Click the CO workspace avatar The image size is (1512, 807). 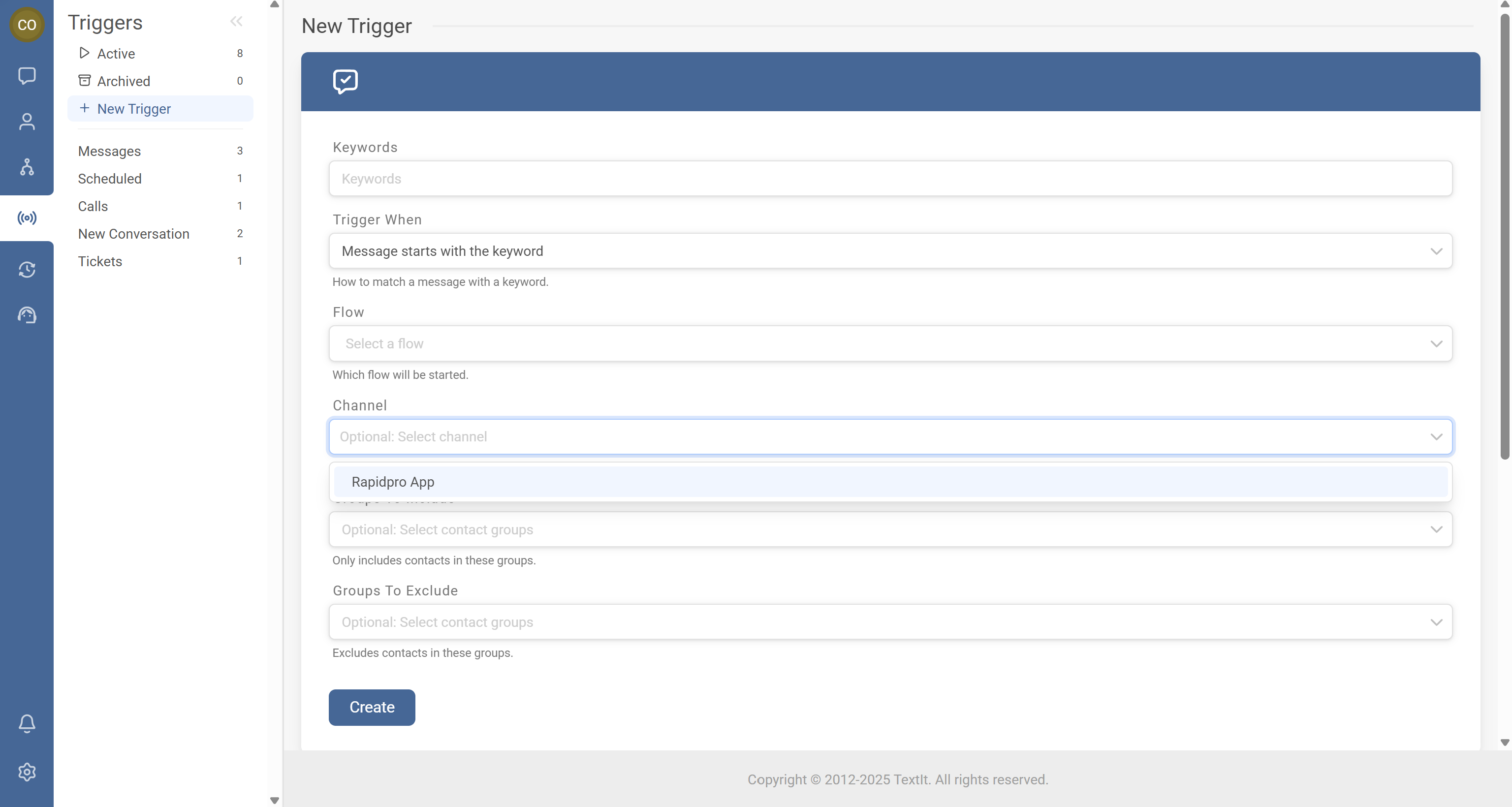coord(27,25)
